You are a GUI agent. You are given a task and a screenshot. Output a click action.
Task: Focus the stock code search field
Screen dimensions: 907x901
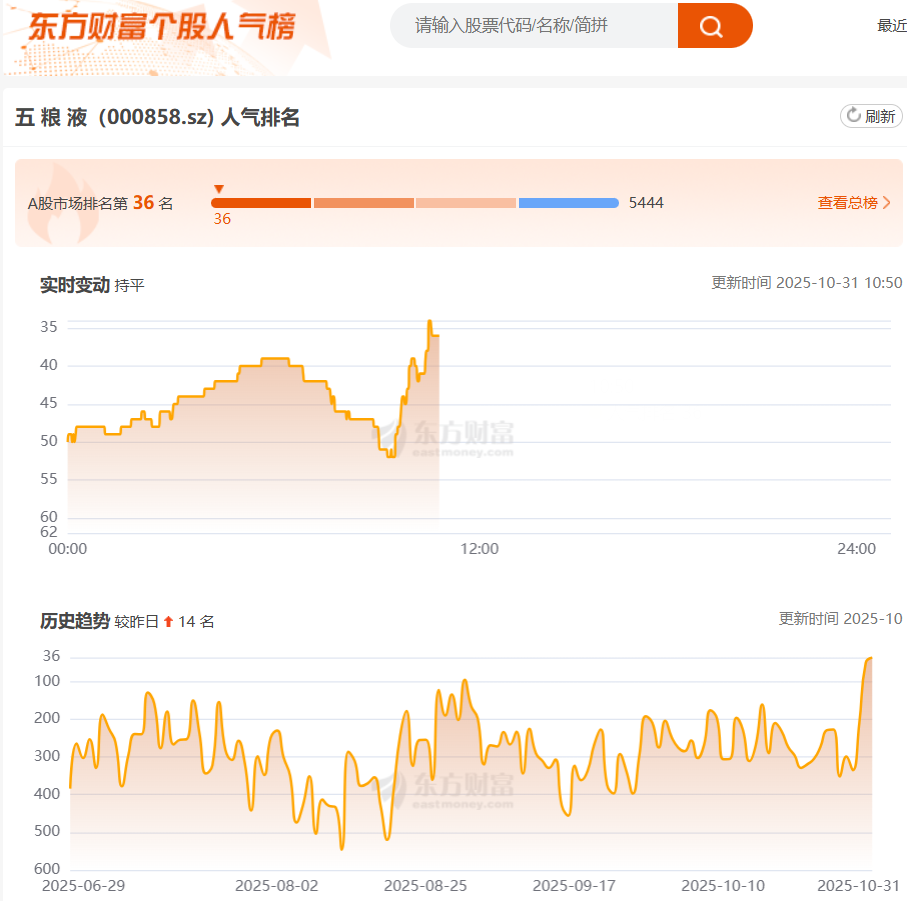pyautogui.click(x=534, y=25)
